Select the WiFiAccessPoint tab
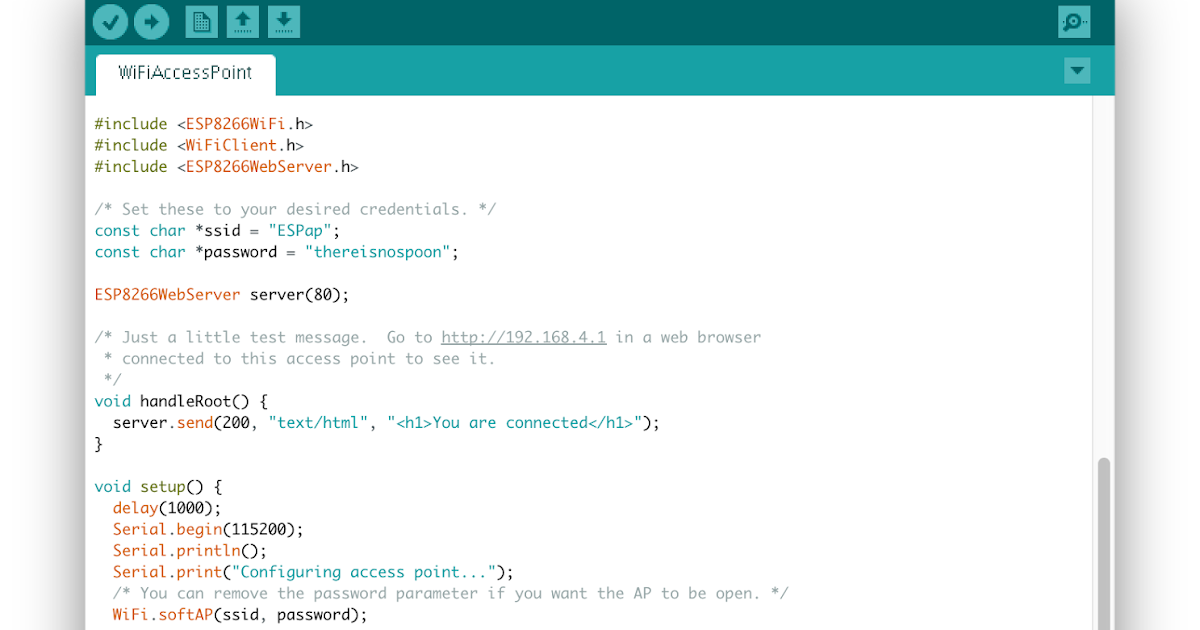Viewport: 1200px width, 630px height. pyautogui.click(x=184, y=72)
